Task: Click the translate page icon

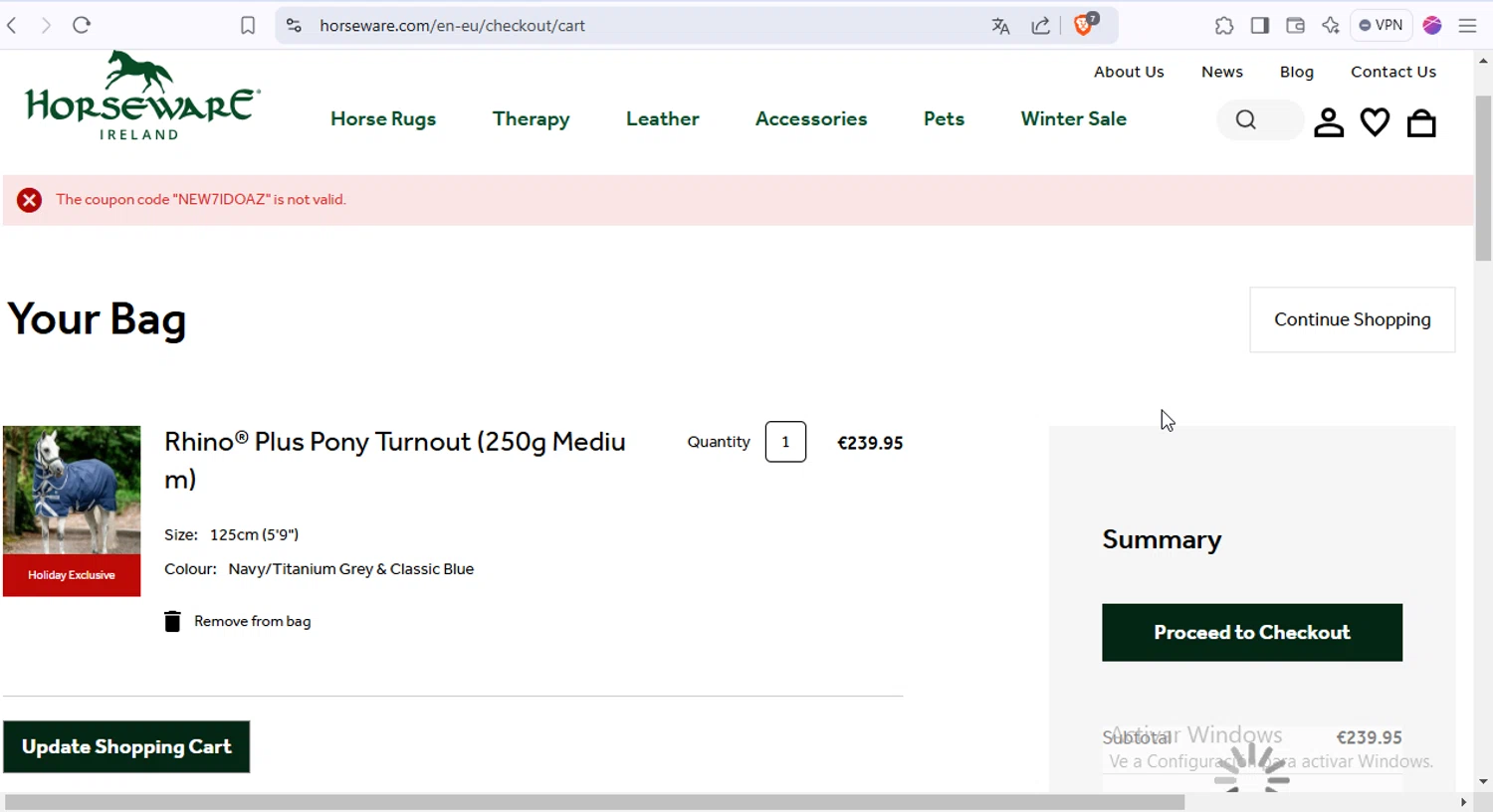Action: point(1000,26)
